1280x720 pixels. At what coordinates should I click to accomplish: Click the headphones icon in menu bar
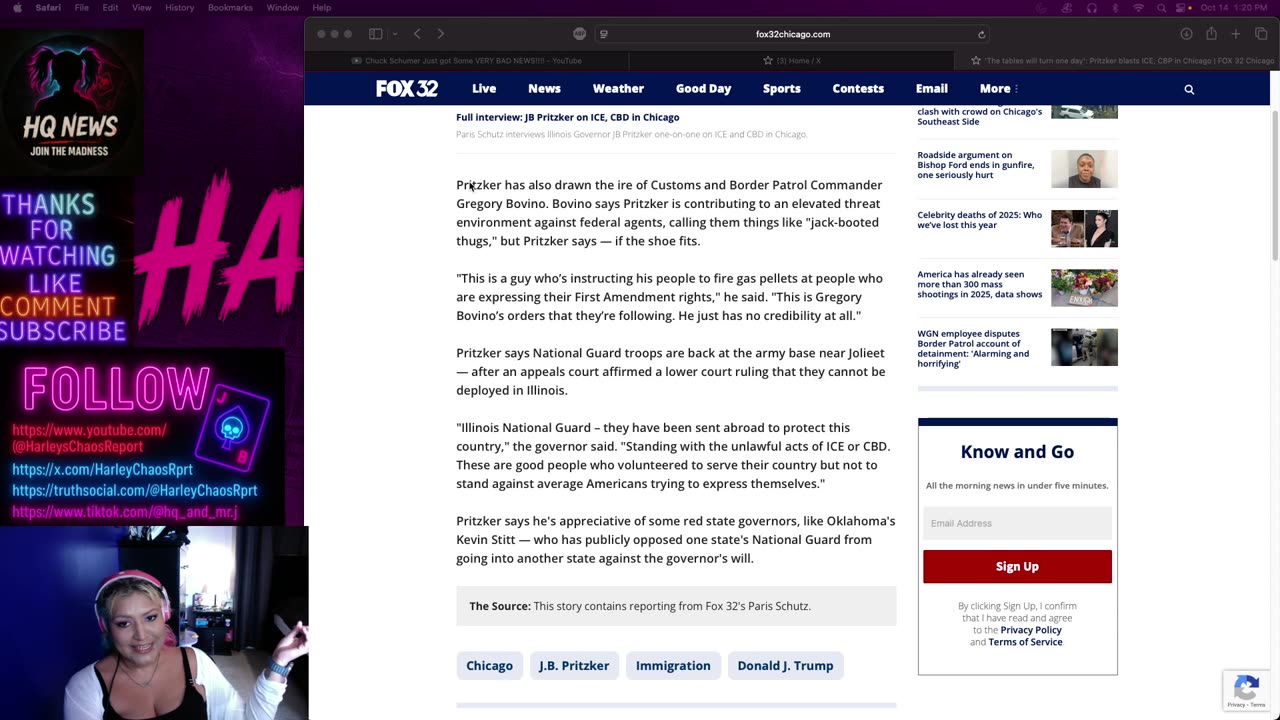(1091, 7)
